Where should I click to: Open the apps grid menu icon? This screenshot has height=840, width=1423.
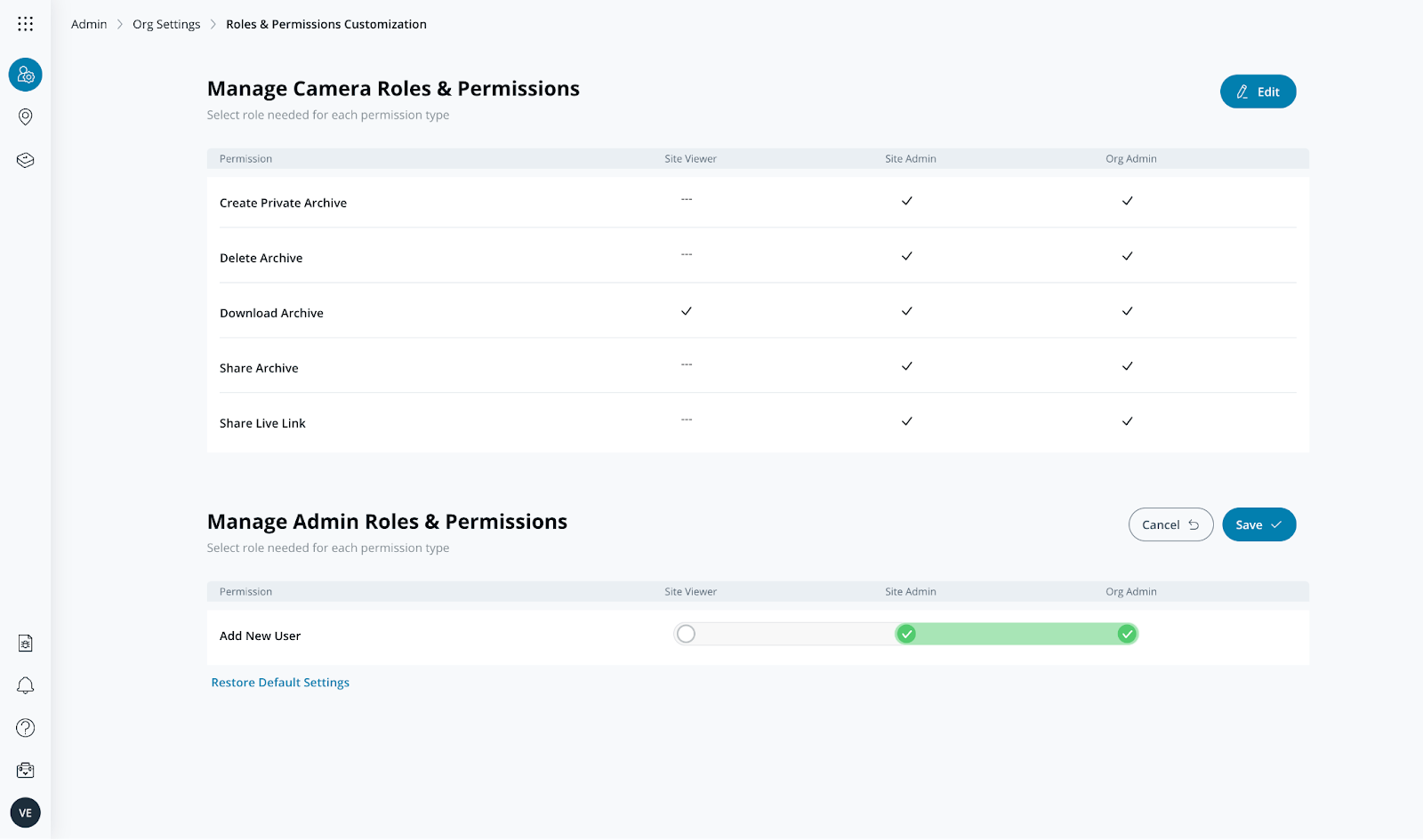pos(25,24)
